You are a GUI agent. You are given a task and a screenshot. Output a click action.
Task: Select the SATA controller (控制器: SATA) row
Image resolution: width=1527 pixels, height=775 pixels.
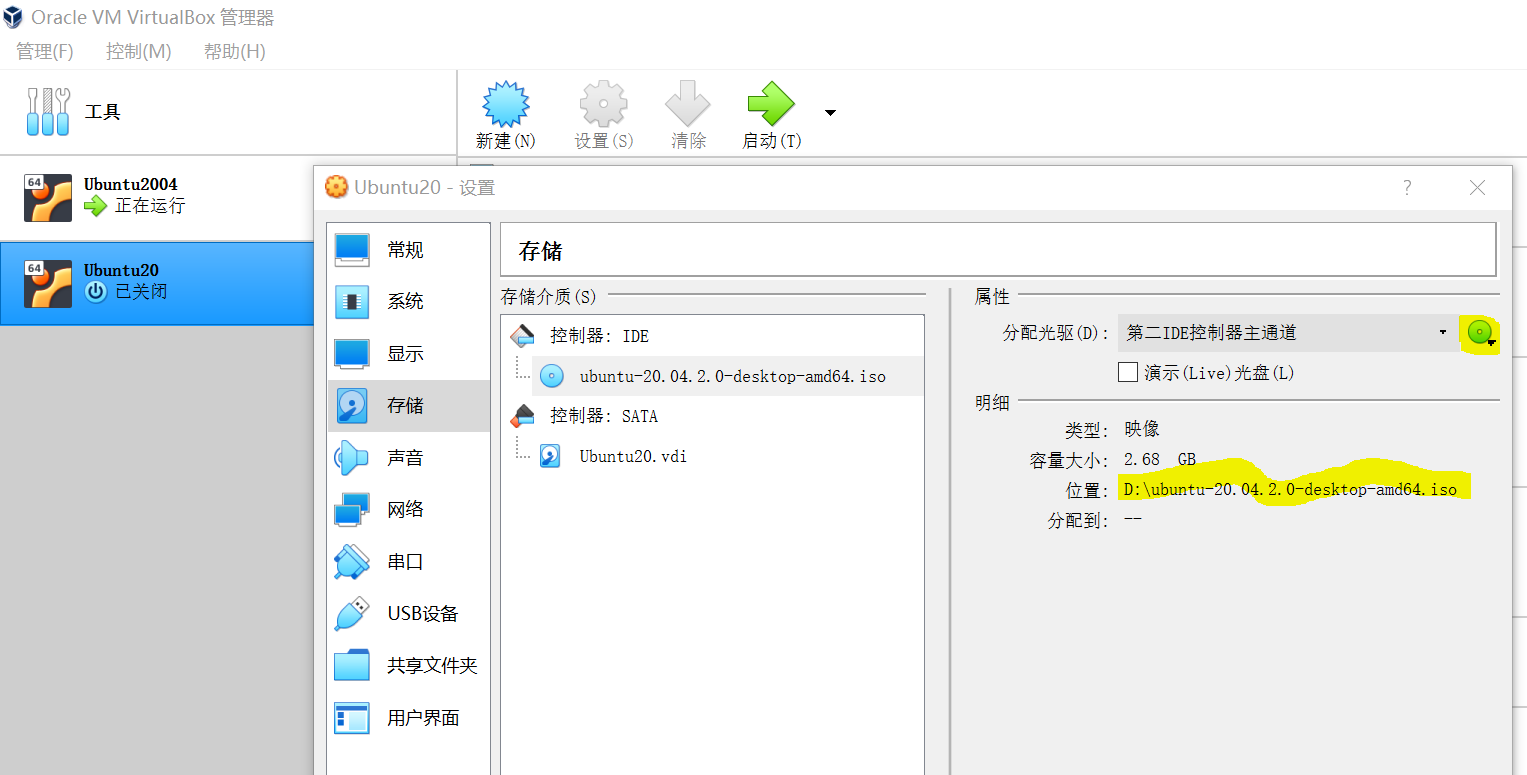click(x=712, y=416)
